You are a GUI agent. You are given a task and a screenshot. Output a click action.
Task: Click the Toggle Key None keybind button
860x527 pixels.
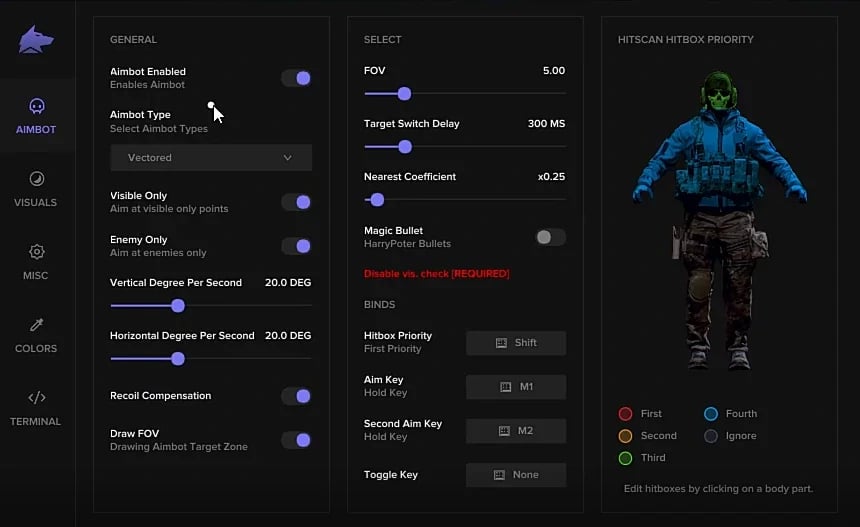tap(516, 474)
